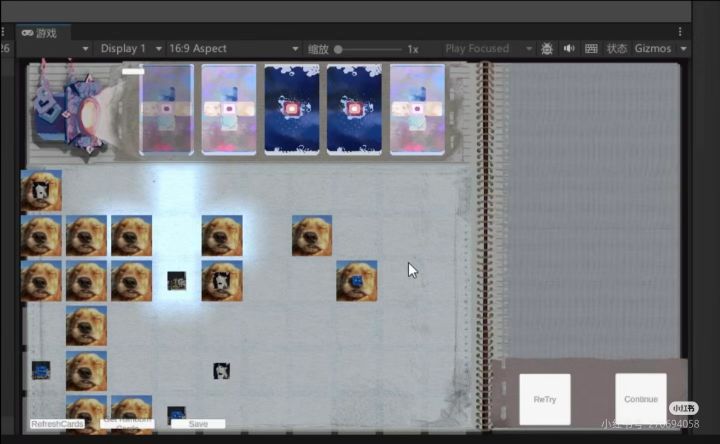
Task: Click the dog tile with blue nose
Action: click(x=356, y=281)
